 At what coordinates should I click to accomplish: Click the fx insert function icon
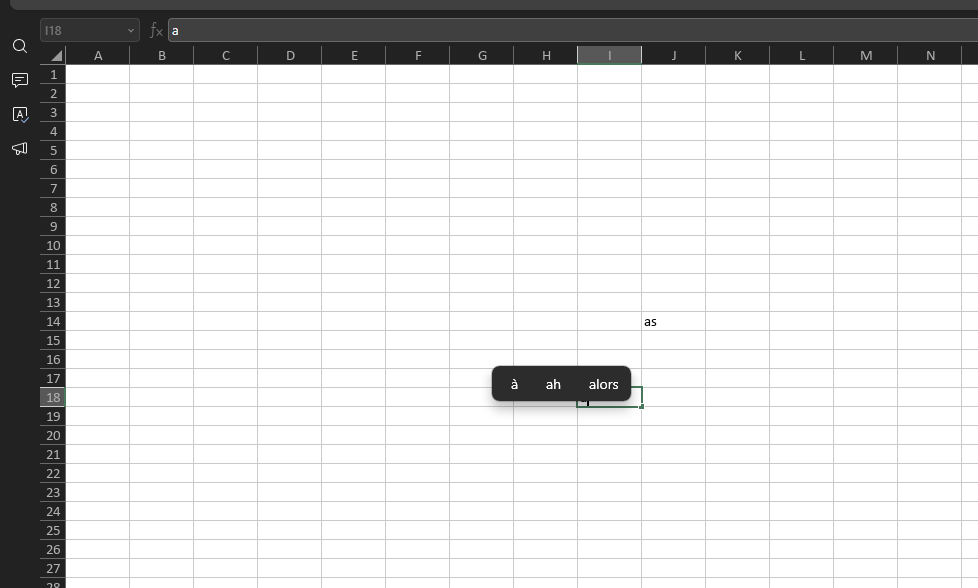tap(156, 31)
